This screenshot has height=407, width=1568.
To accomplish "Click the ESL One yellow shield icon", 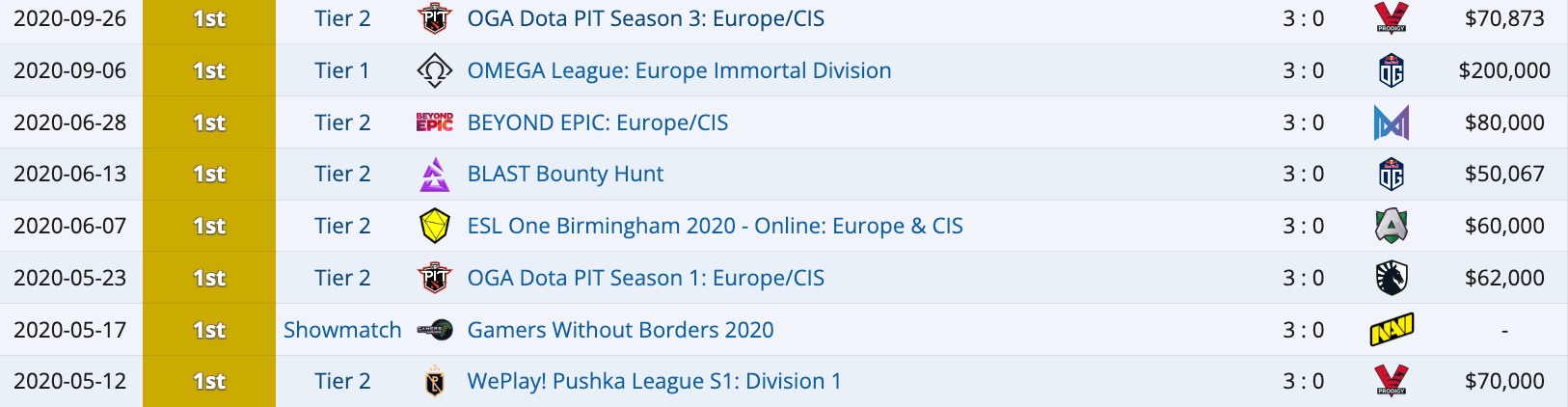I will click(x=435, y=226).
